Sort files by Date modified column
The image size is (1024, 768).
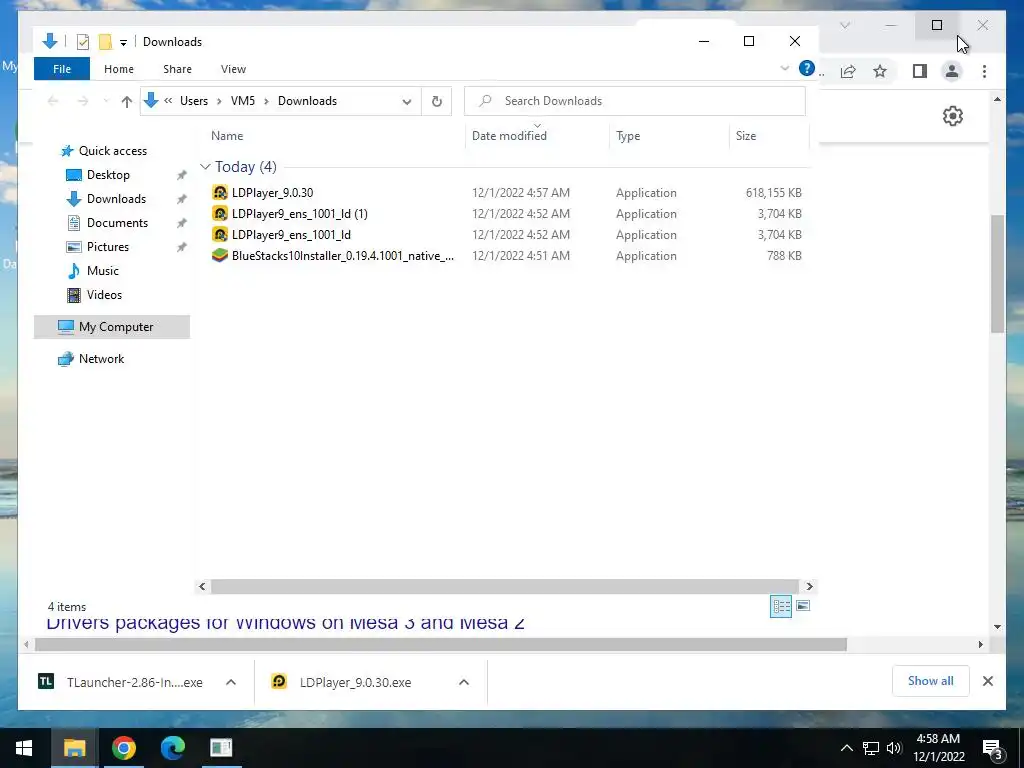(x=509, y=136)
